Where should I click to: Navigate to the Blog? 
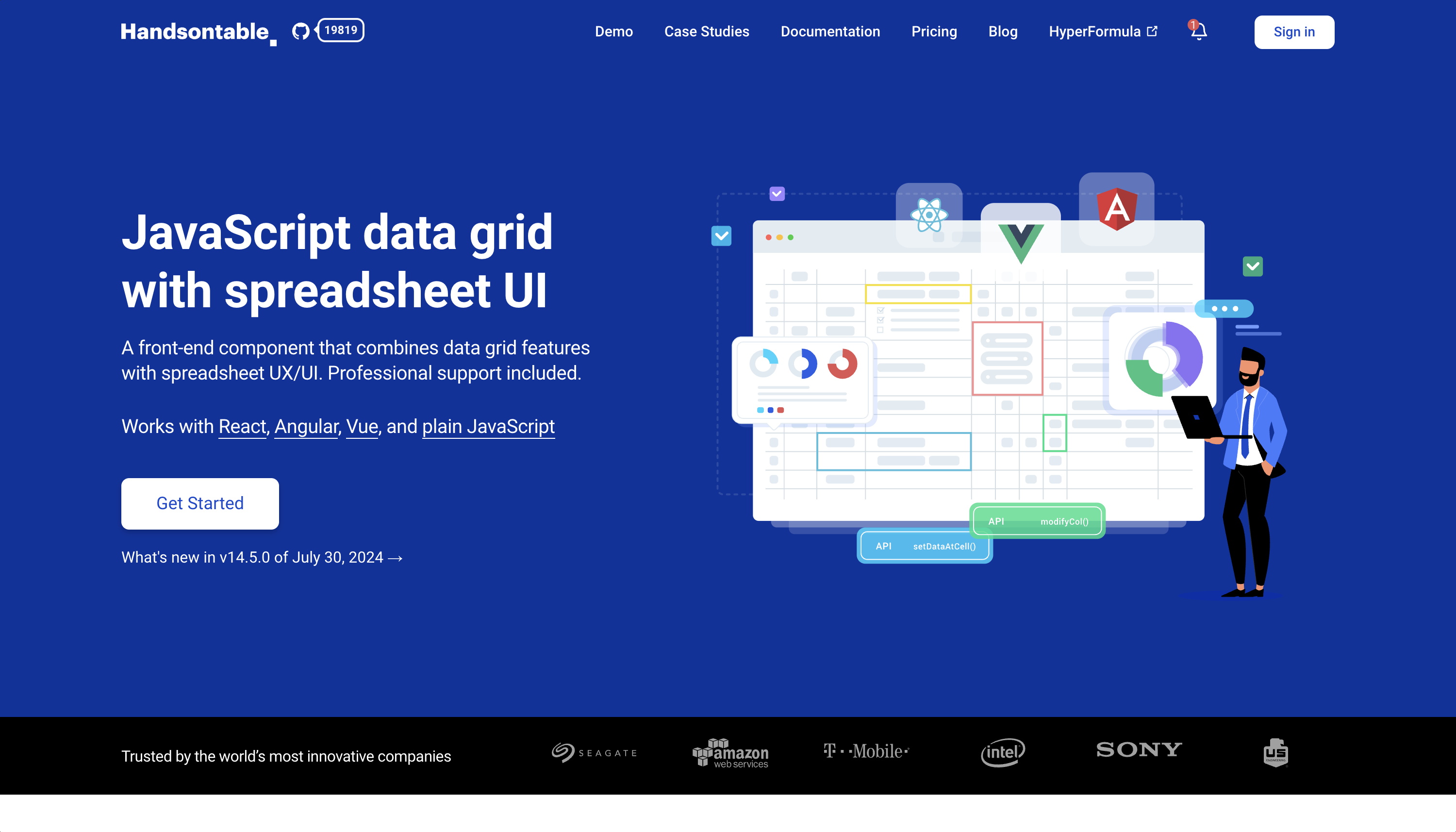(x=1003, y=32)
